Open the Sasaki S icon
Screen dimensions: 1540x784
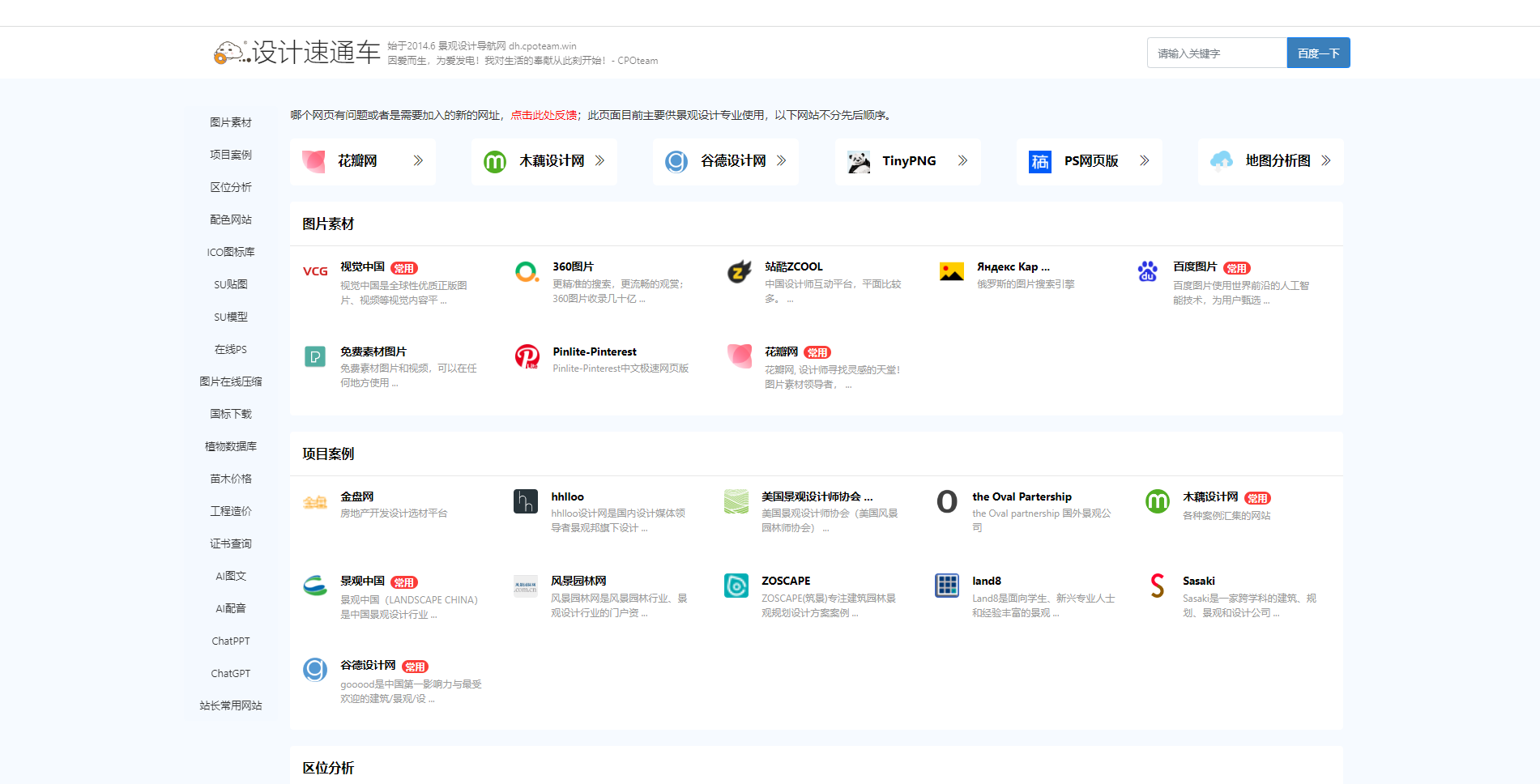(1158, 585)
